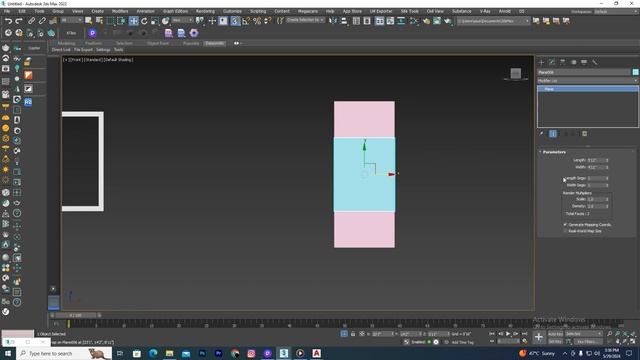Enable Real-World Map Size checkbox
Image resolution: width=640 pixels, height=360 pixels.
566,231
